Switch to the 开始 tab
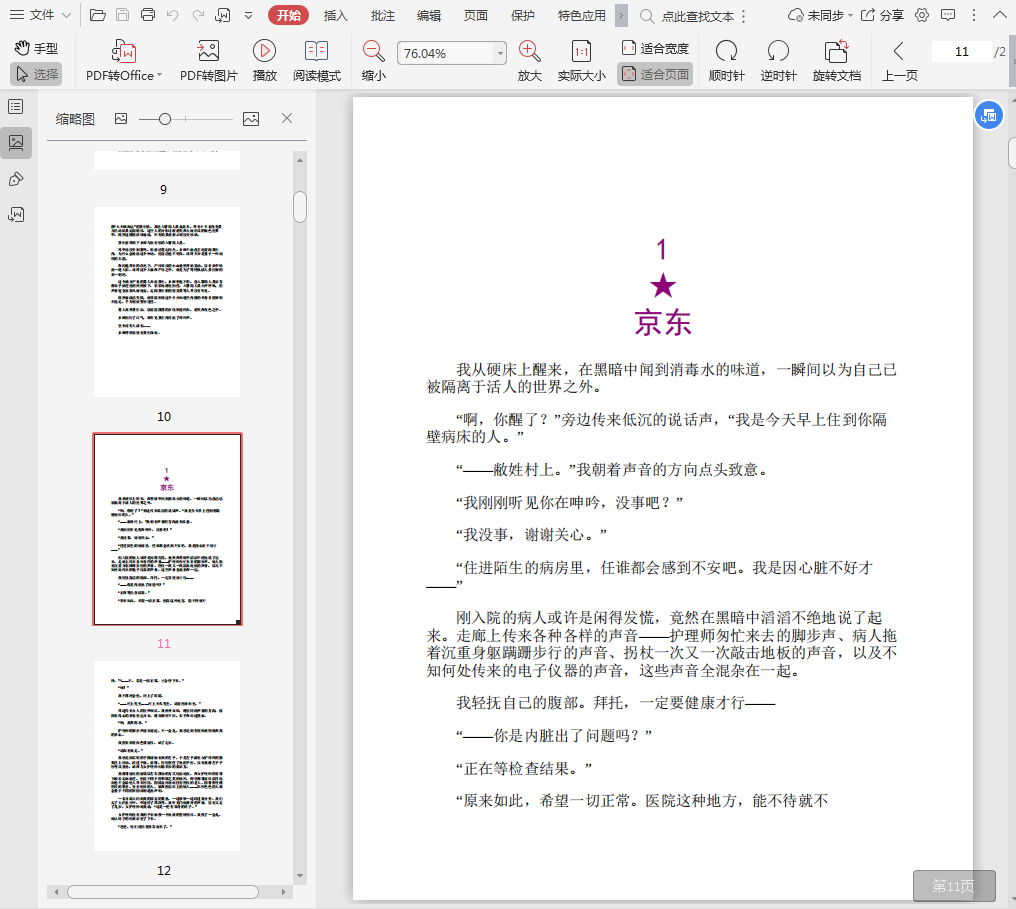This screenshot has height=909, width=1016. pyautogui.click(x=288, y=16)
